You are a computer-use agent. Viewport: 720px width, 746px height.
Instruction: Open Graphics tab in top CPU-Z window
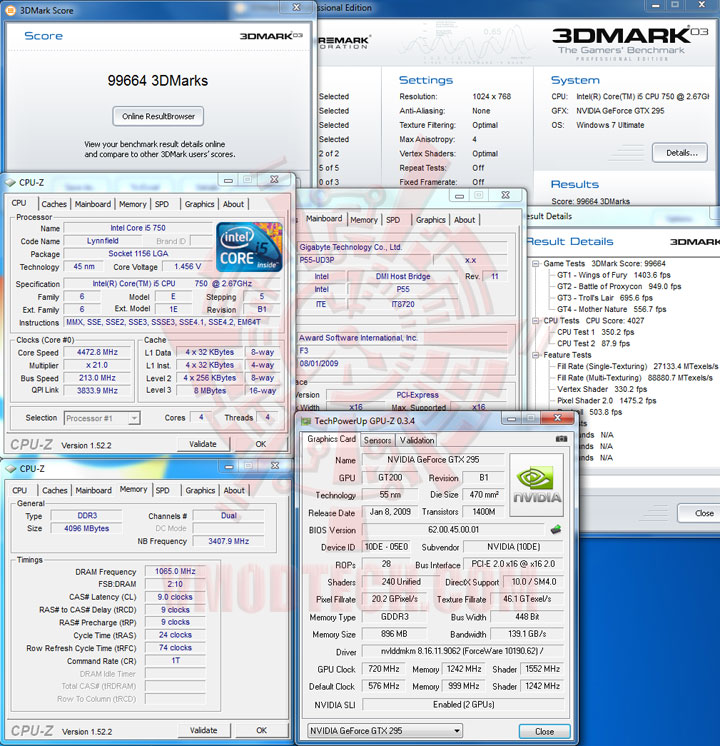point(199,204)
